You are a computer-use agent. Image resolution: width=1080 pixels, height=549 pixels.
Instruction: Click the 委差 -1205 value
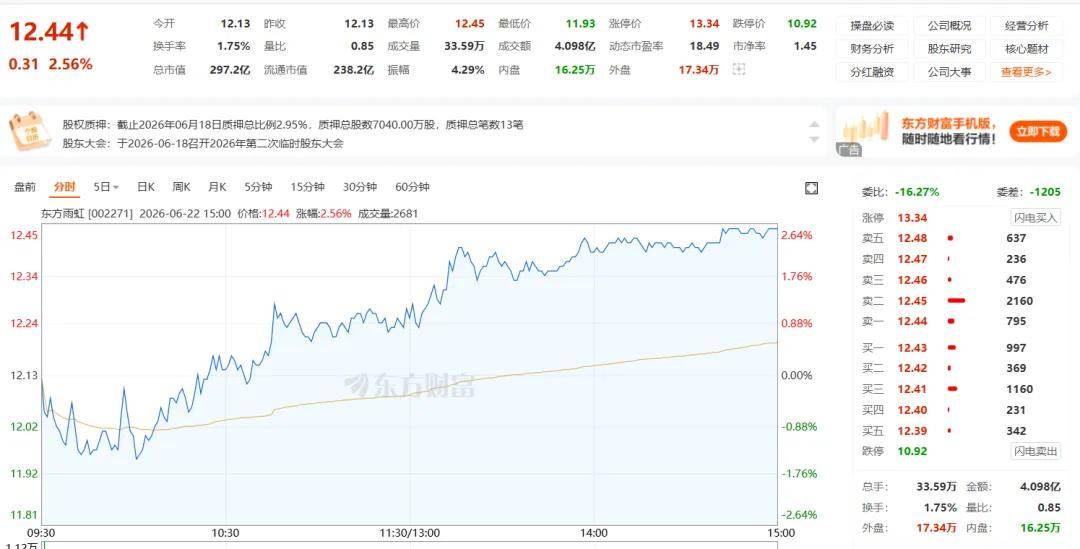[1046, 192]
